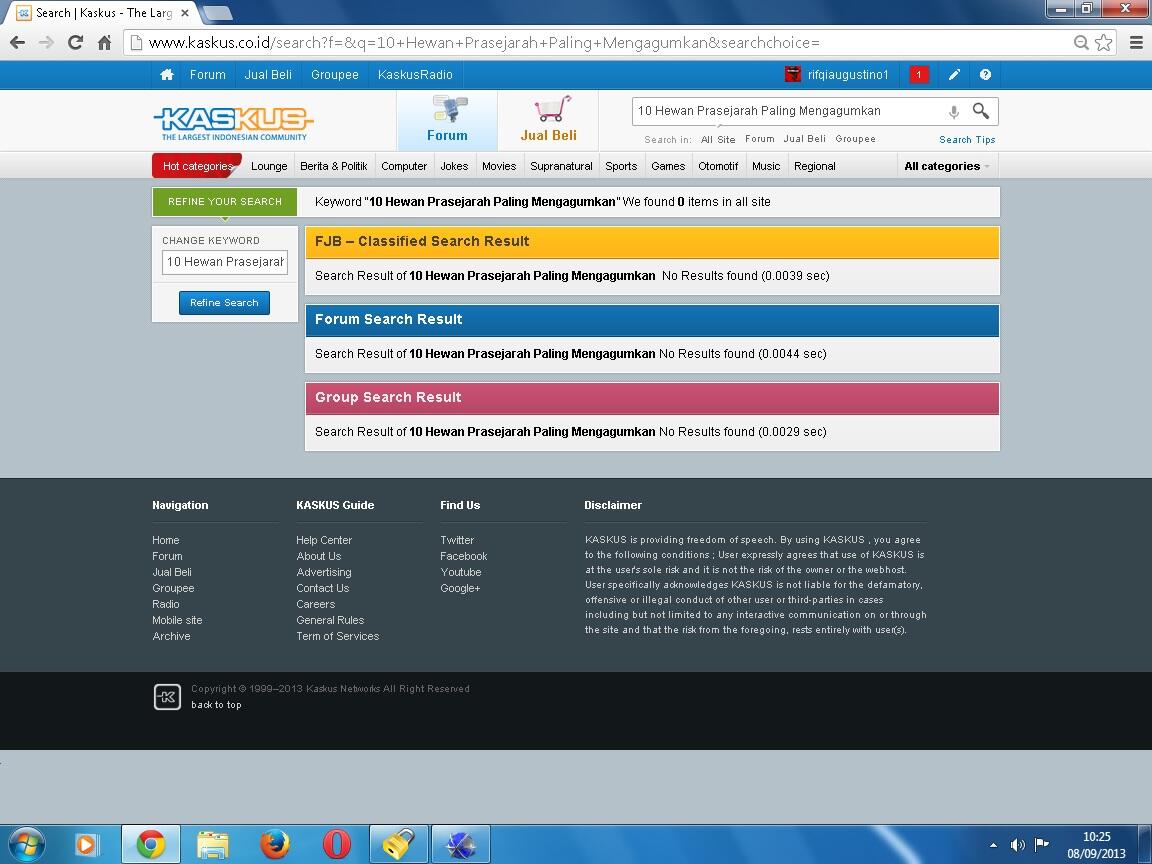Click FJB – Classified Search Result header

tap(652, 242)
